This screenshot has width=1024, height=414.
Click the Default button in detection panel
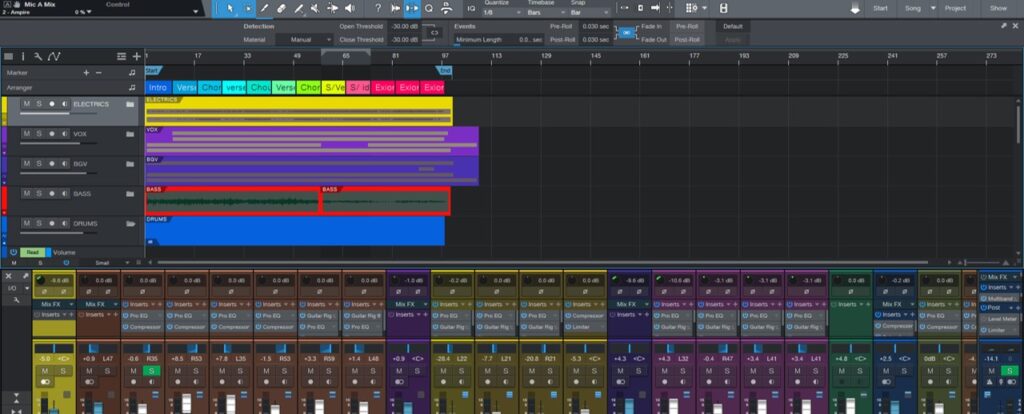pos(733,26)
